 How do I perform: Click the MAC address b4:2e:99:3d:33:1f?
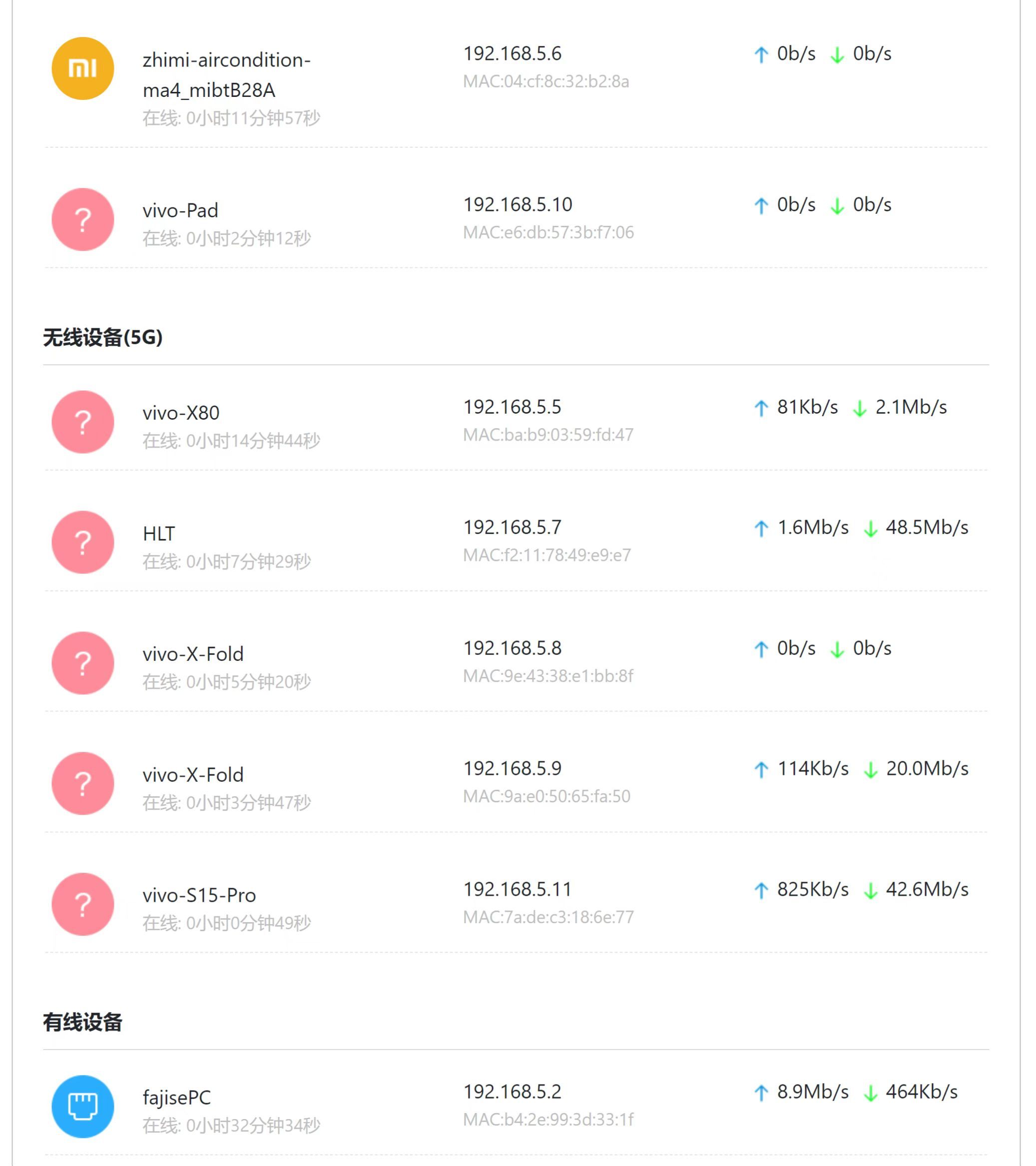[x=548, y=1120]
